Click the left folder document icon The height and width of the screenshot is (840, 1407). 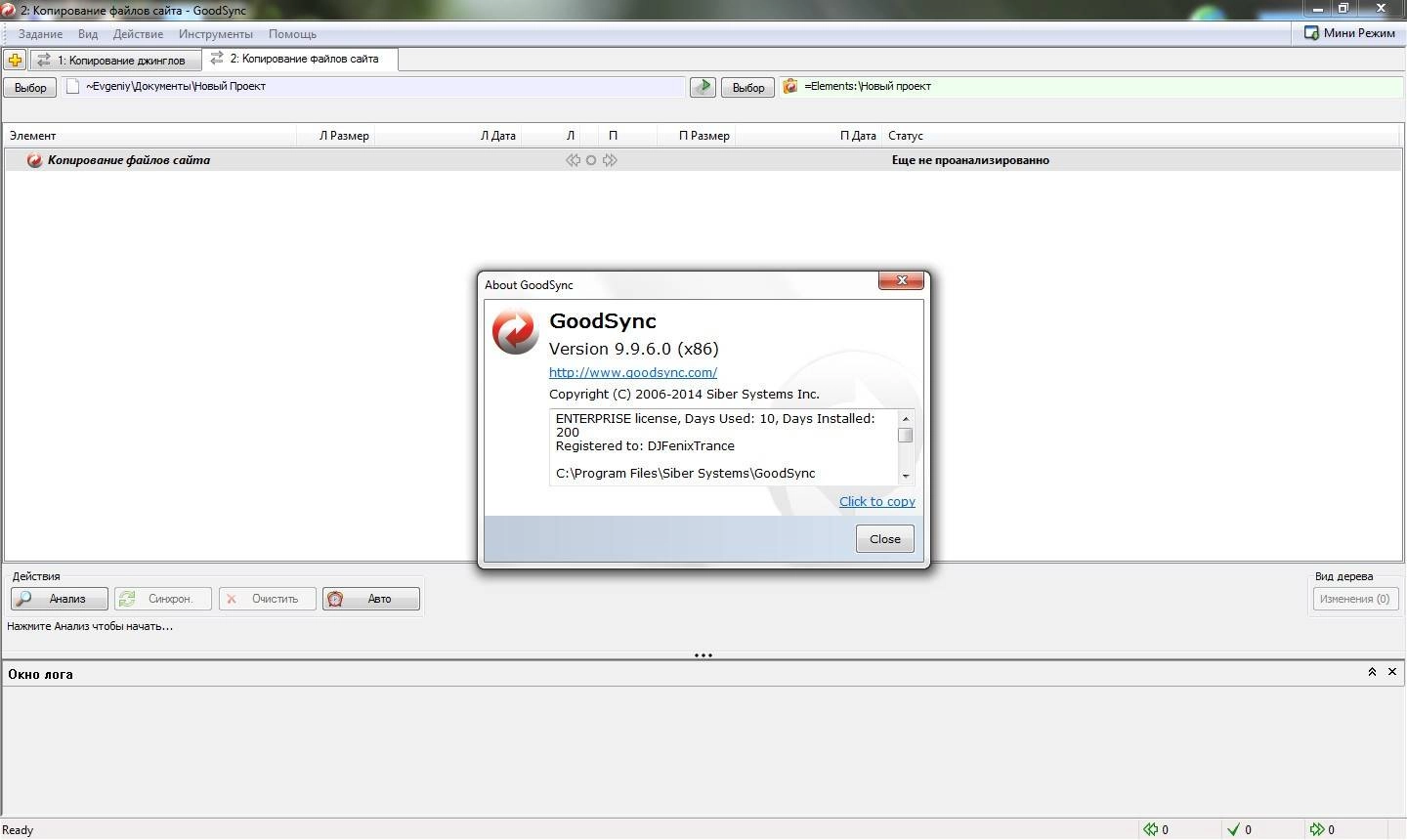[x=72, y=86]
